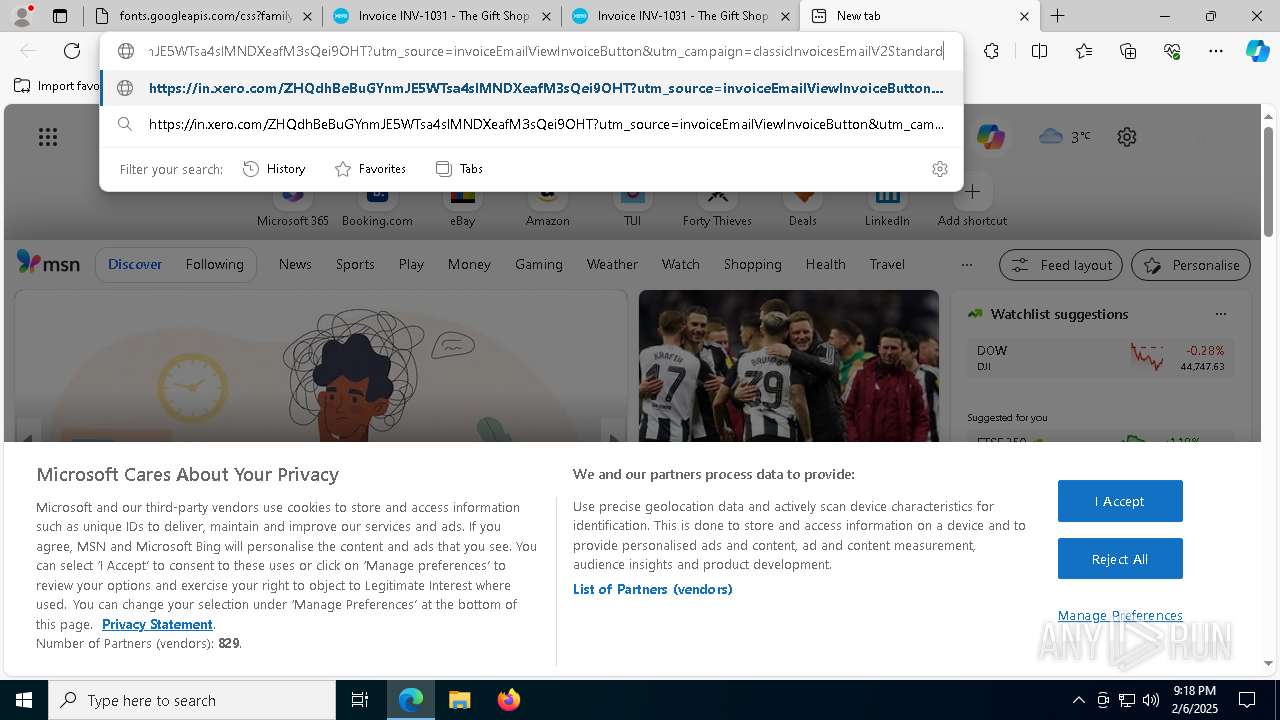This screenshot has height=720, width=1280.
Task: Refresh the page with the reload icon
Action: [72, 51]
